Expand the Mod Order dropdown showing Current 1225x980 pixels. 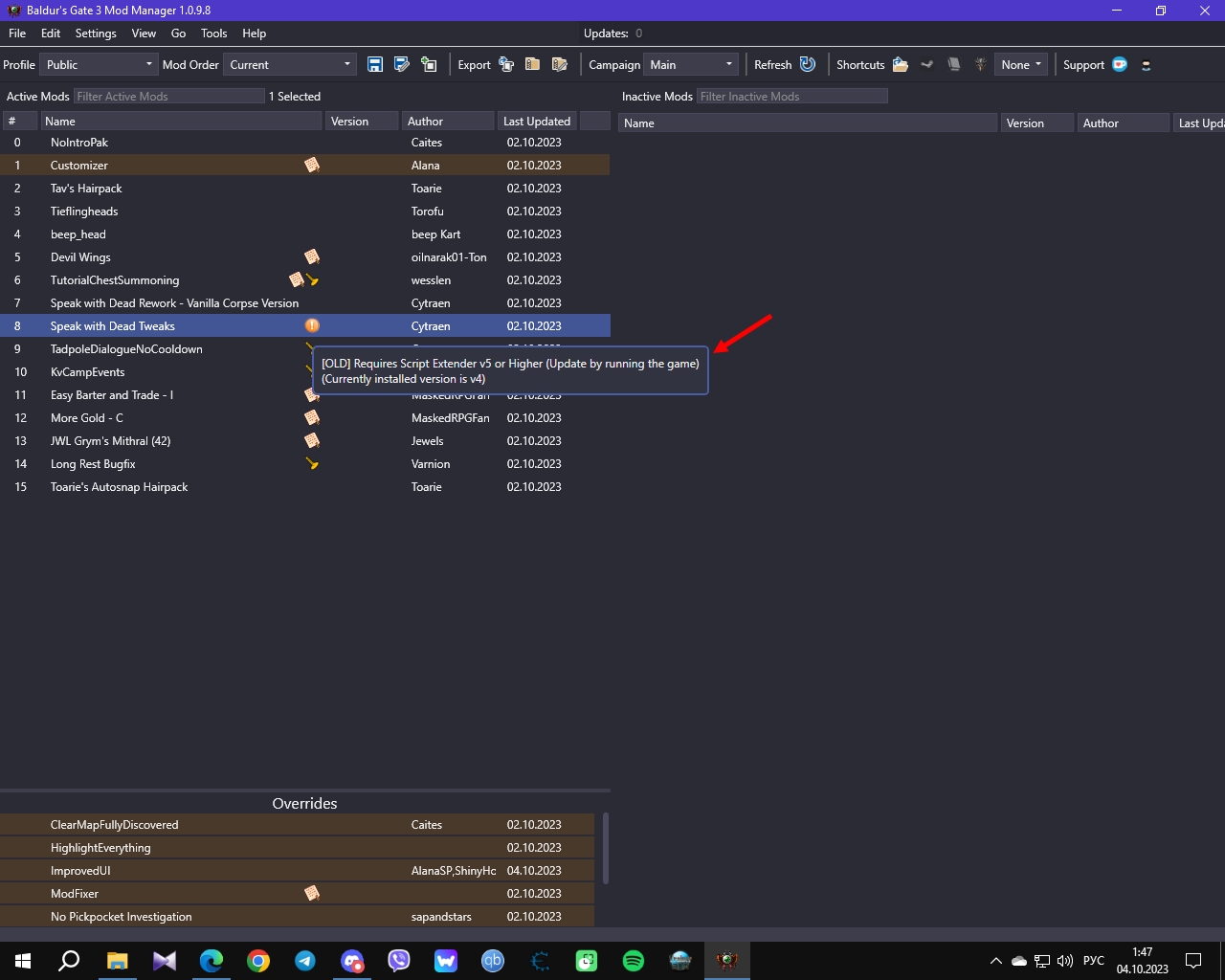(290, 64)
